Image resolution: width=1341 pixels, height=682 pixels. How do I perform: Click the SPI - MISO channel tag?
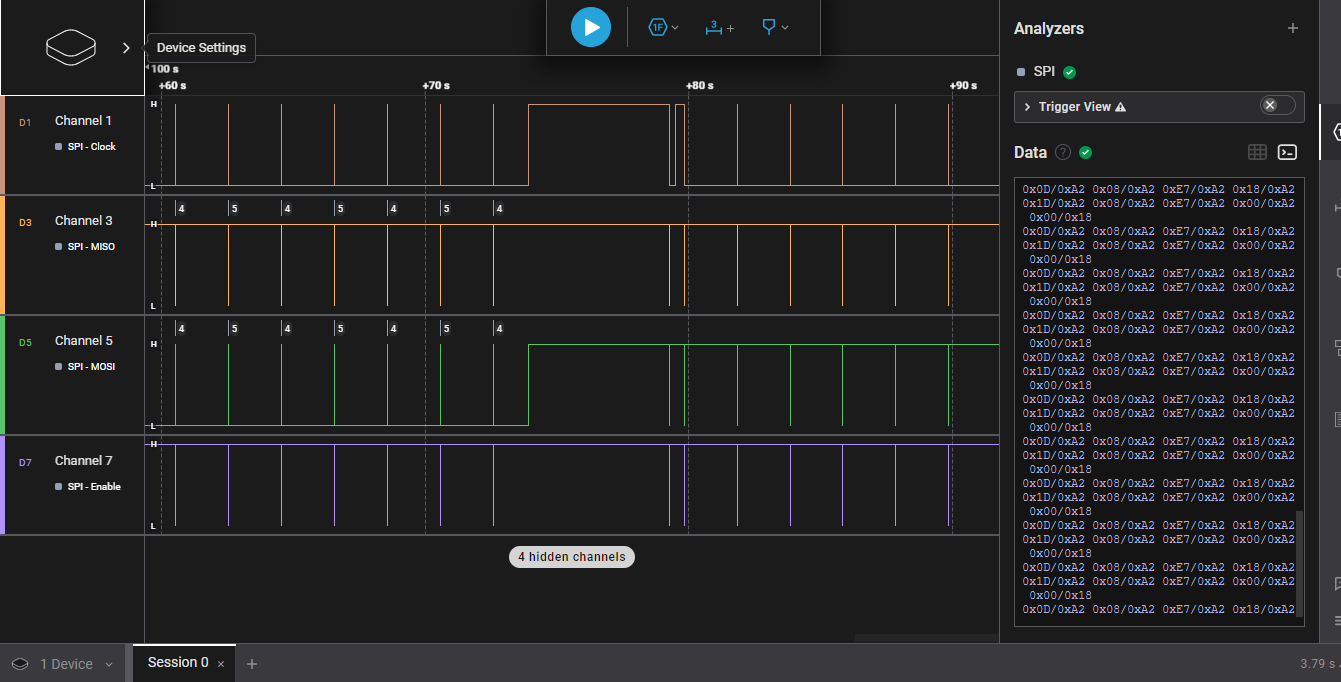(x=85, y=246)
